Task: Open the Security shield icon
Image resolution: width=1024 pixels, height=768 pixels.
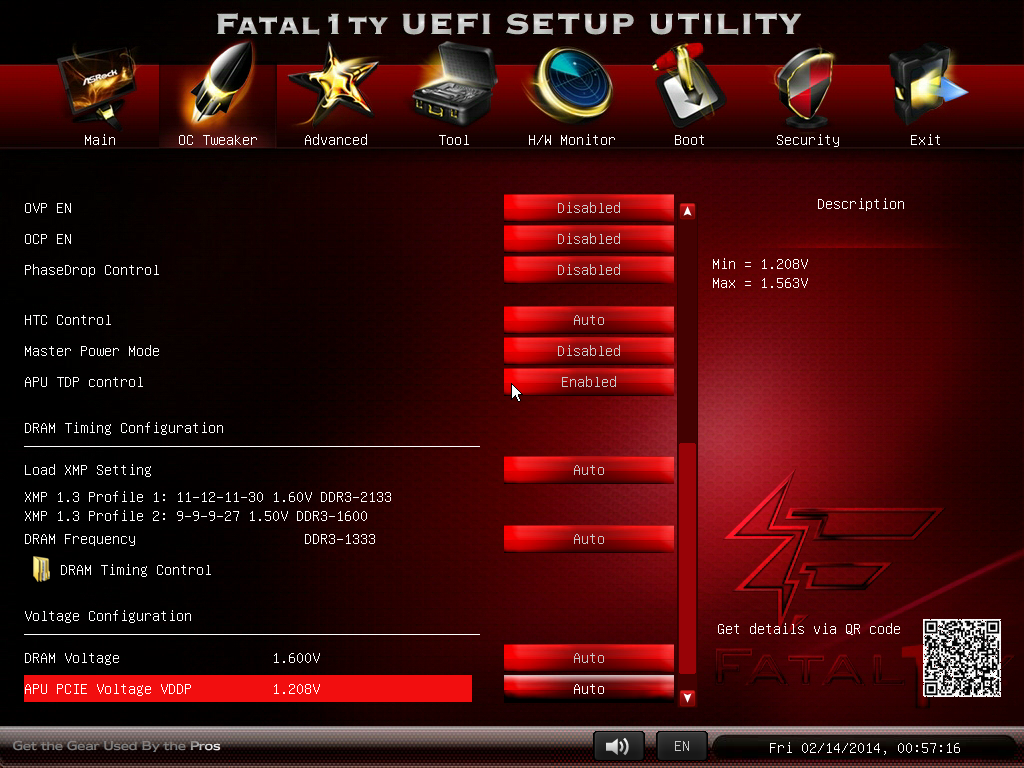Action: 806,88
